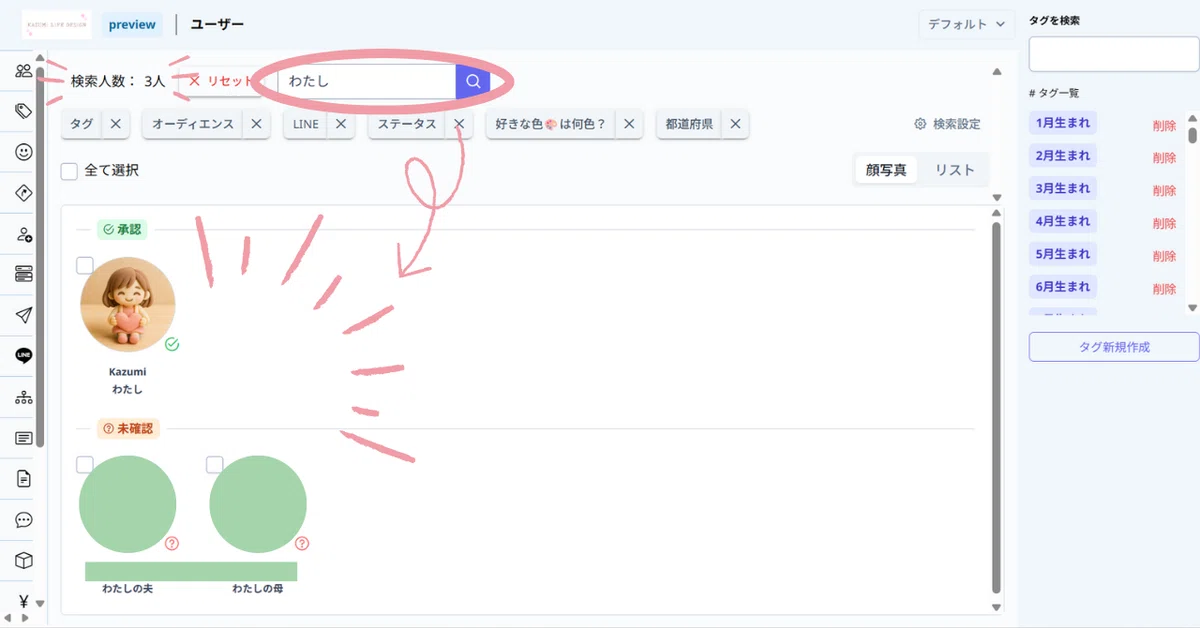Image resolution: width=1200 pixels, height=628 pixels.
Task: Open the 都道府県 filter
Action: point(689,124)
